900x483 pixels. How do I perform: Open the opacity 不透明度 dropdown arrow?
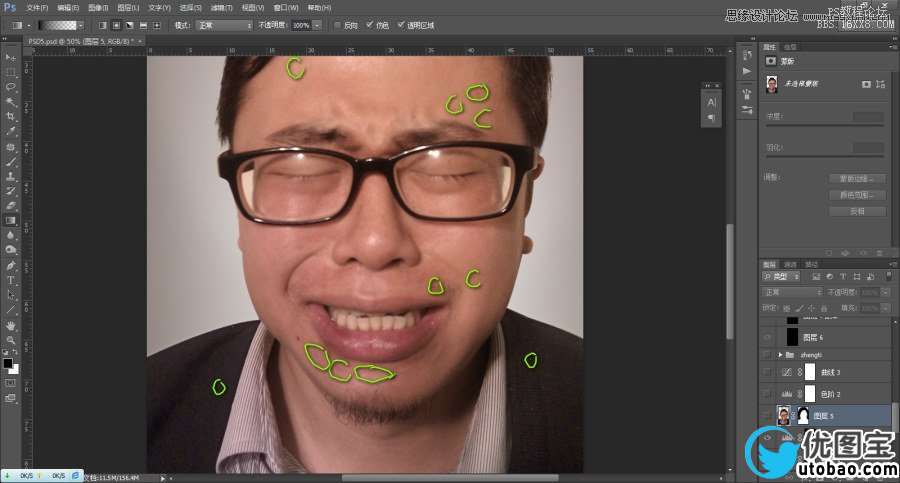[x=317, y=25]
